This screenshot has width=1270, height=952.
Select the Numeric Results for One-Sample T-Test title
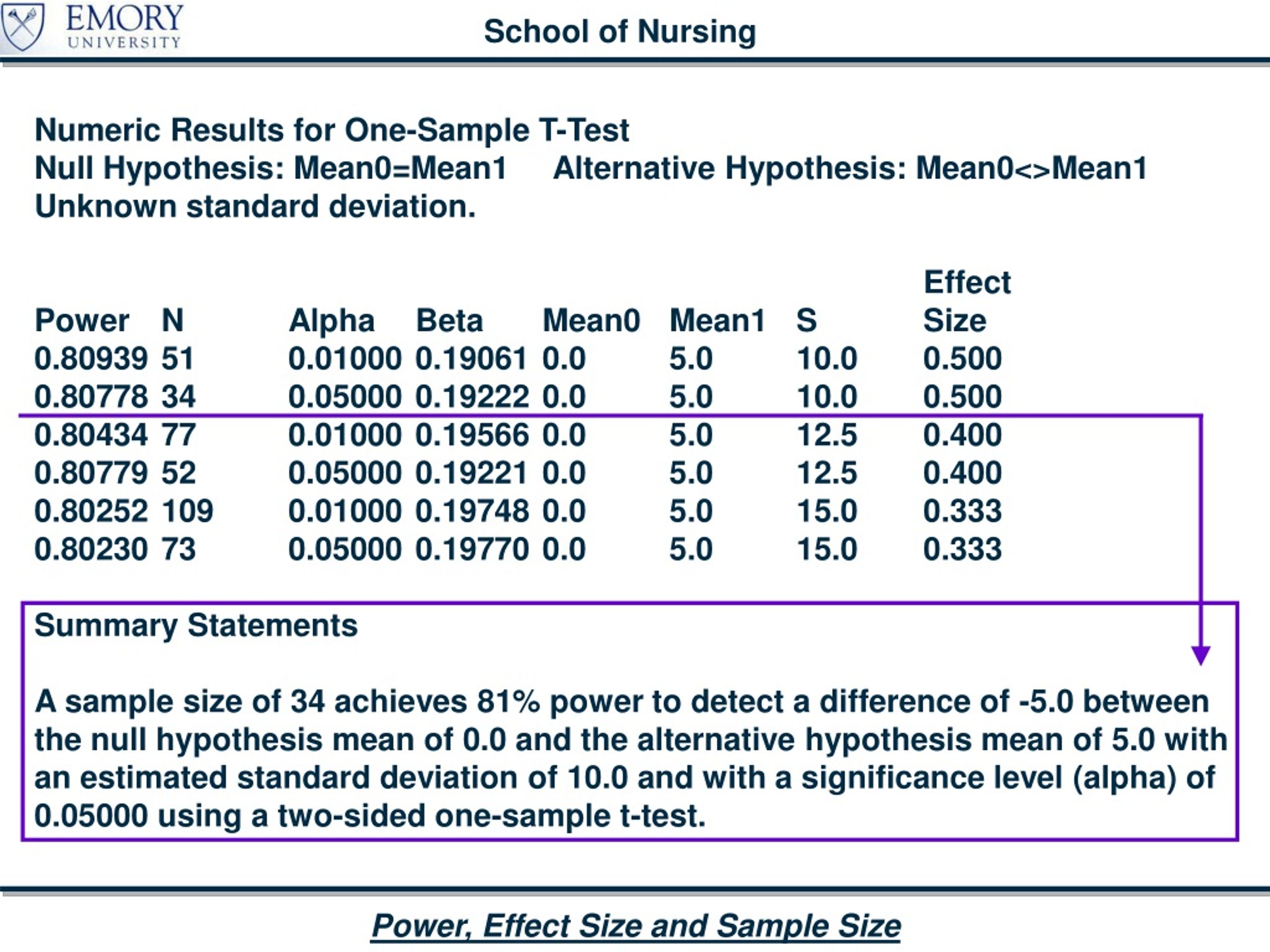pyautogui.click(x=332, y=130)
